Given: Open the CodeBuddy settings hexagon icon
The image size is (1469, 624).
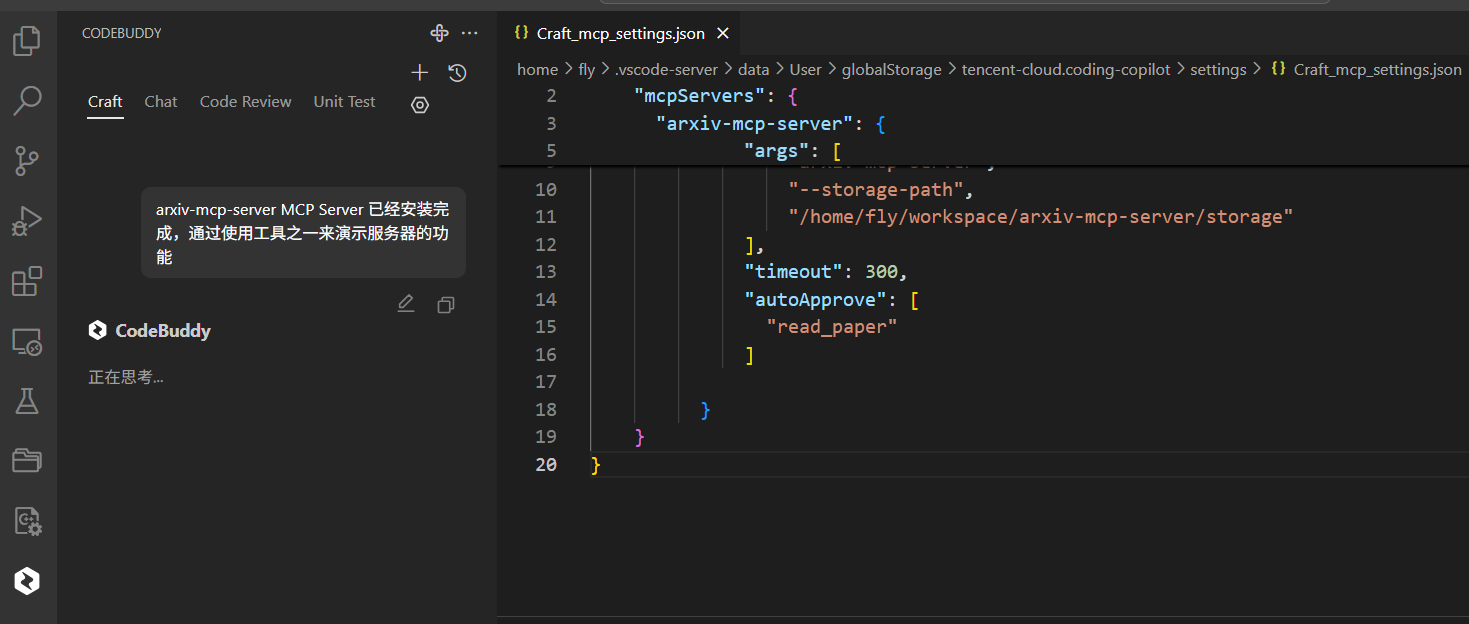Looking at the screenshot, I should pos(420,105).
